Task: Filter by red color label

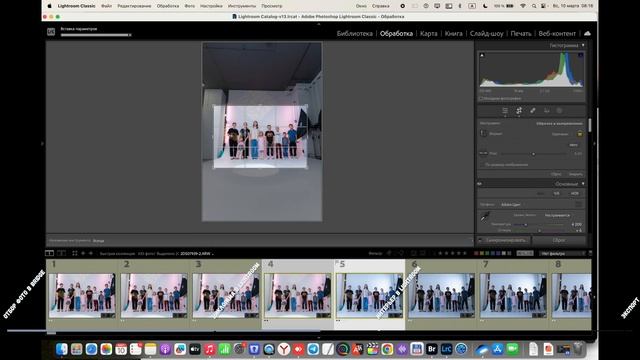Action: click(476, 253)
